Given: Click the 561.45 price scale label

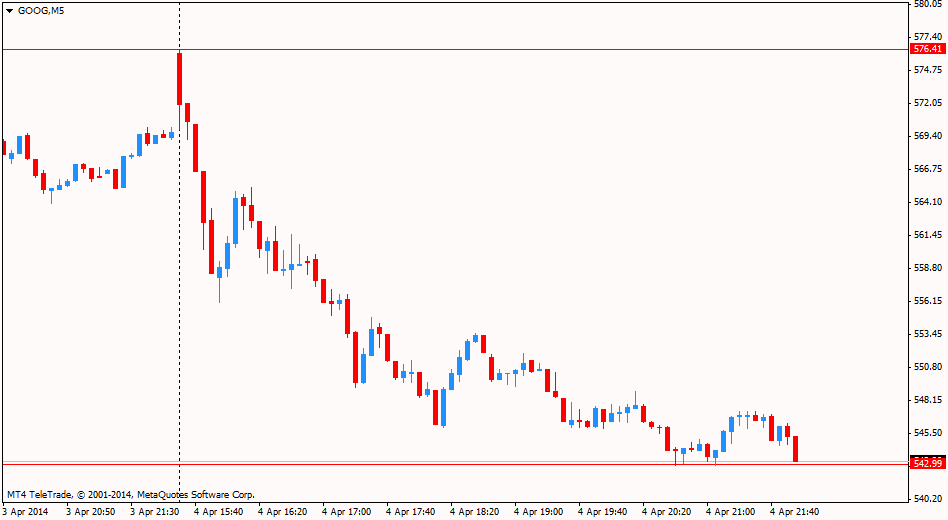Looking at the screenshot, I should 928,235.
